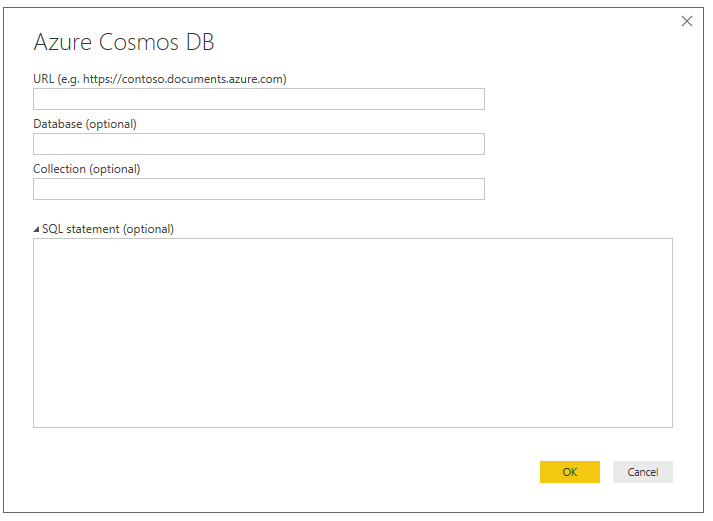Click the Collection (optional) field
This screenshot has height=521, width=713.
click(x=259, y=189)
